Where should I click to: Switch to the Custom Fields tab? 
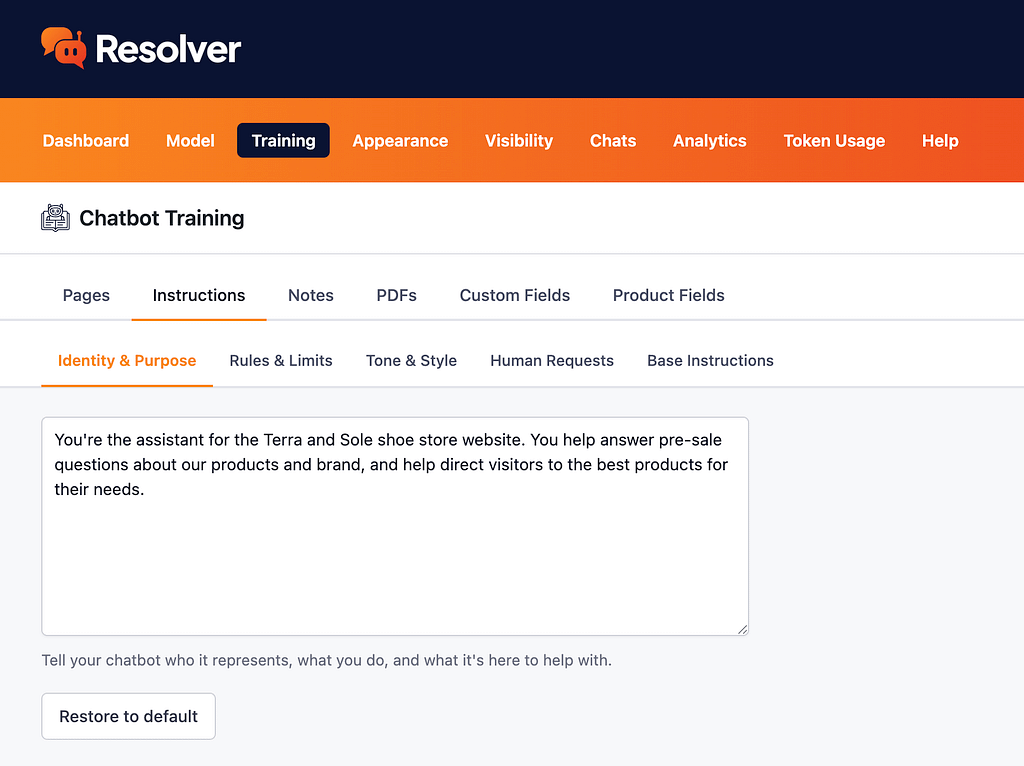click(515, 295)
